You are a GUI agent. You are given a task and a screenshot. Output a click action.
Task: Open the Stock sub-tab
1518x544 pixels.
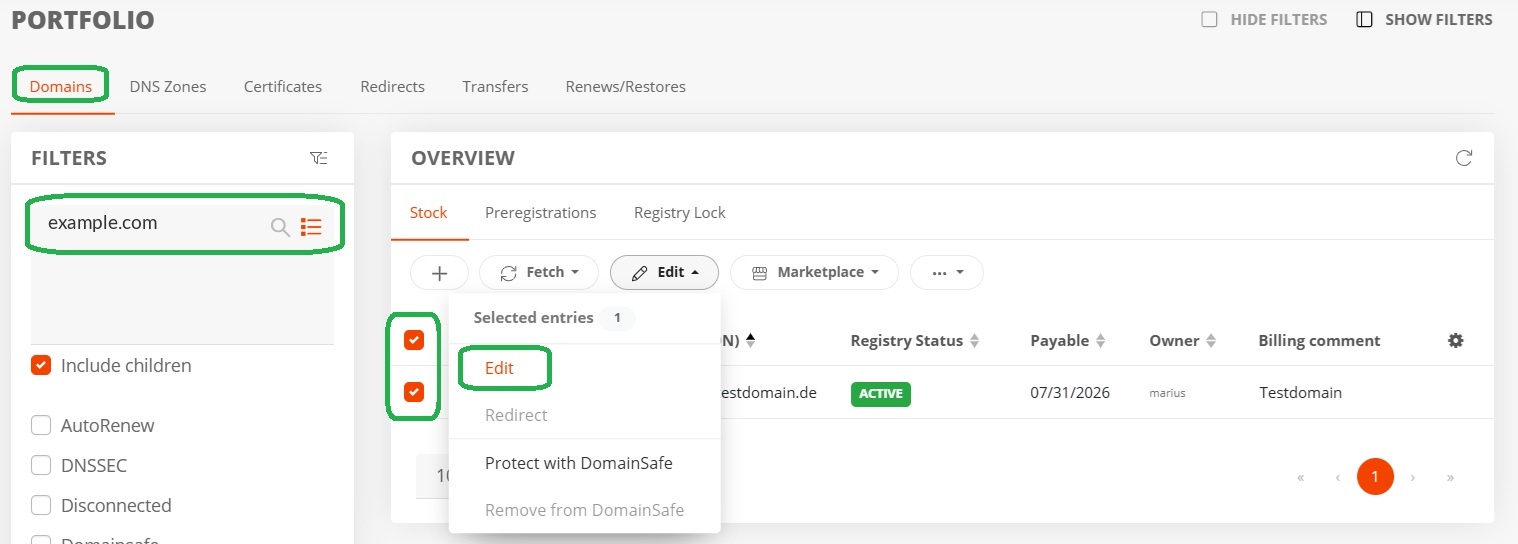pyautogui.click(x=429, y=212)
